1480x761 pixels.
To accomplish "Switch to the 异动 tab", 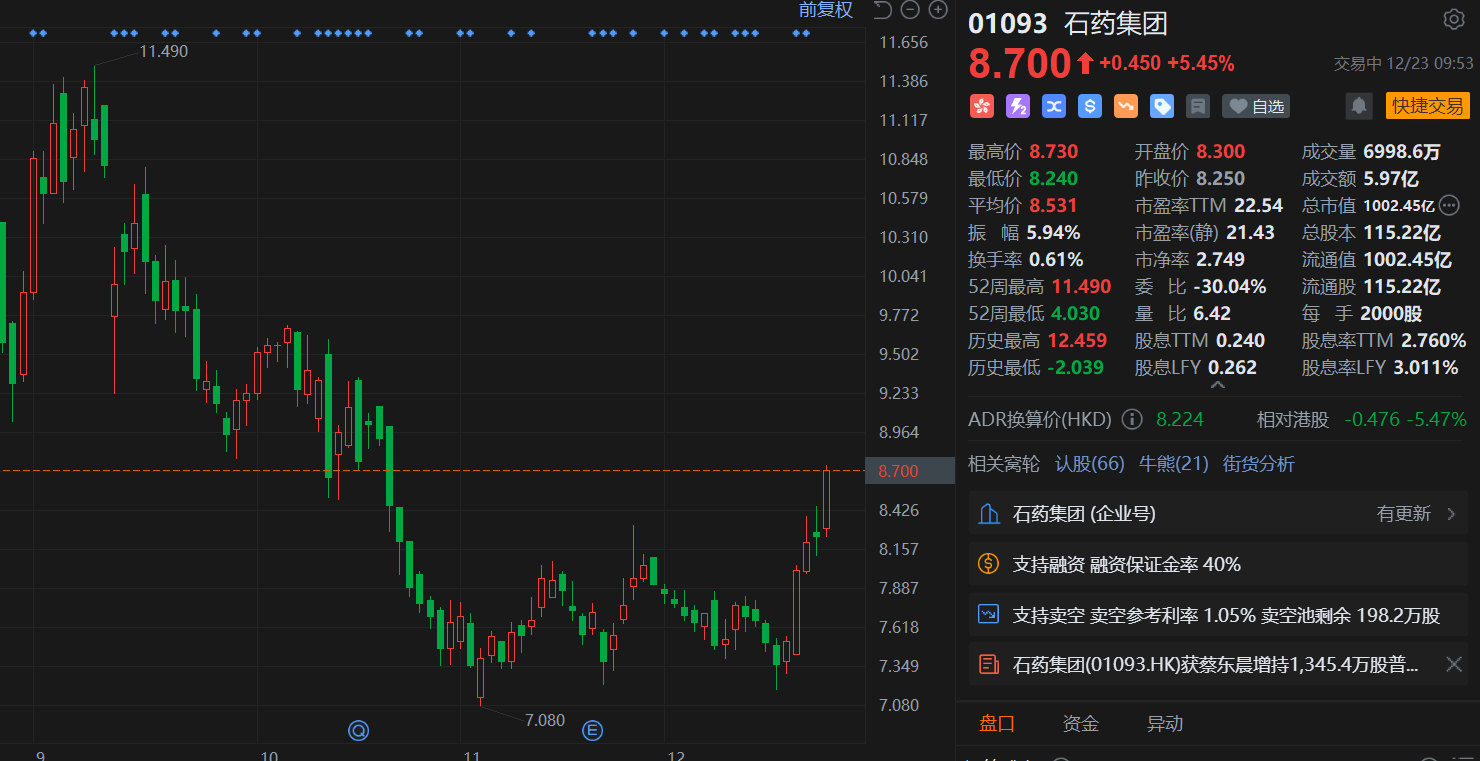I will pos(1164,723).
